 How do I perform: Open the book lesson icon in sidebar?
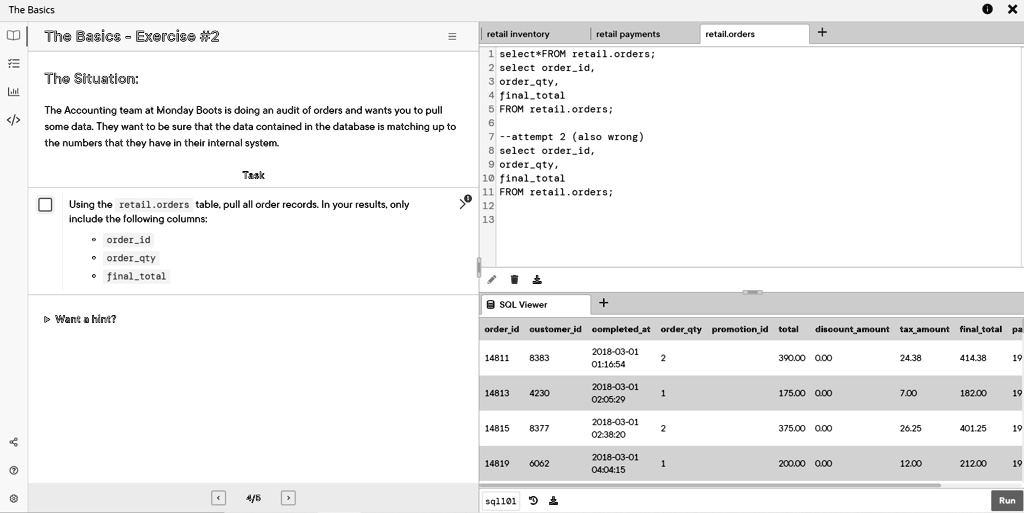13,35
